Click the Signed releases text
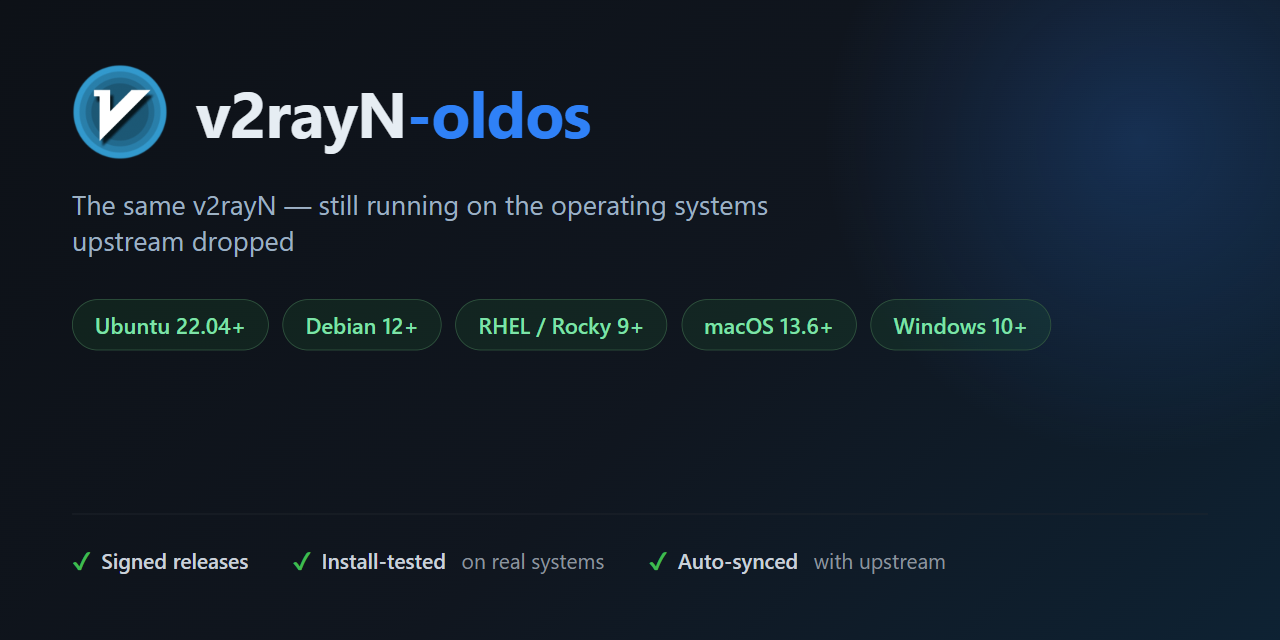This screenshot has height=640, width=1280. [175, 562]
